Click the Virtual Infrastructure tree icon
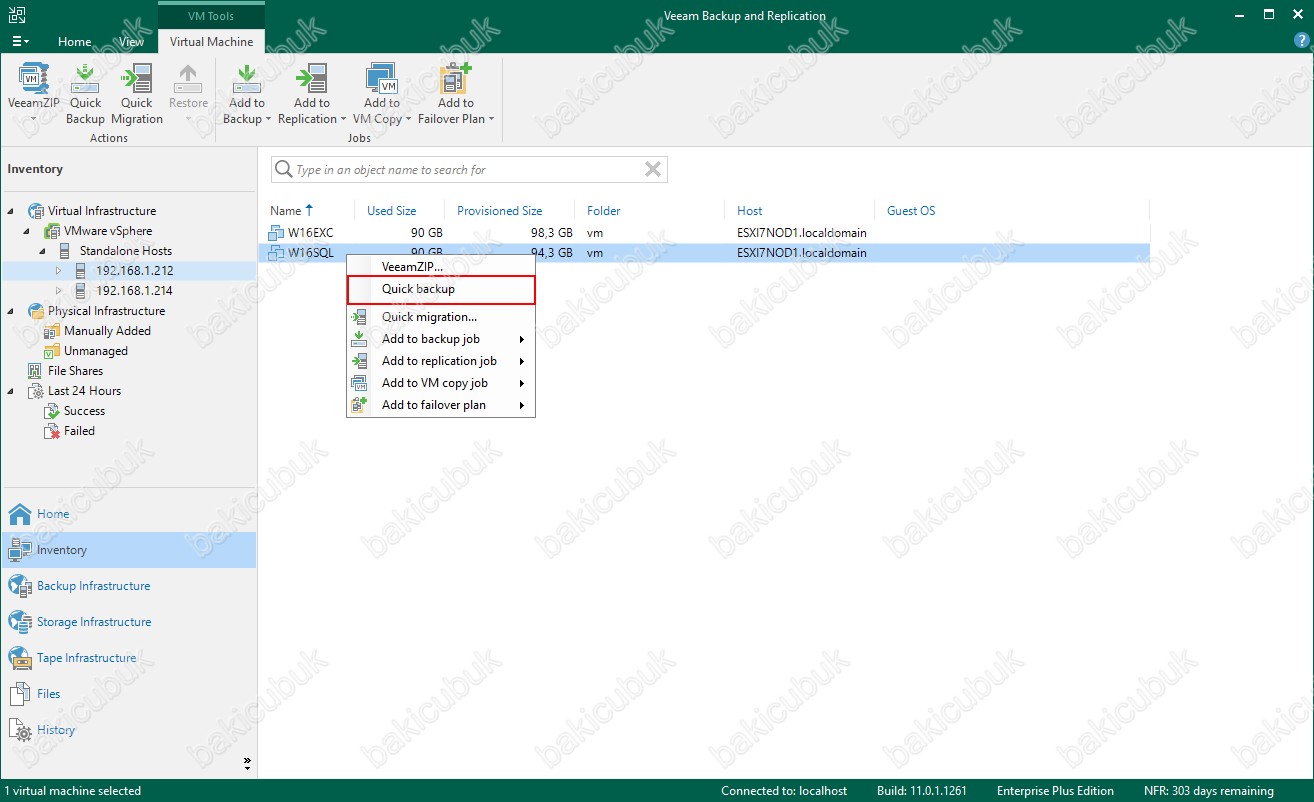The width and height of the screenshot is (1314, 802). (x=36, y=211)
